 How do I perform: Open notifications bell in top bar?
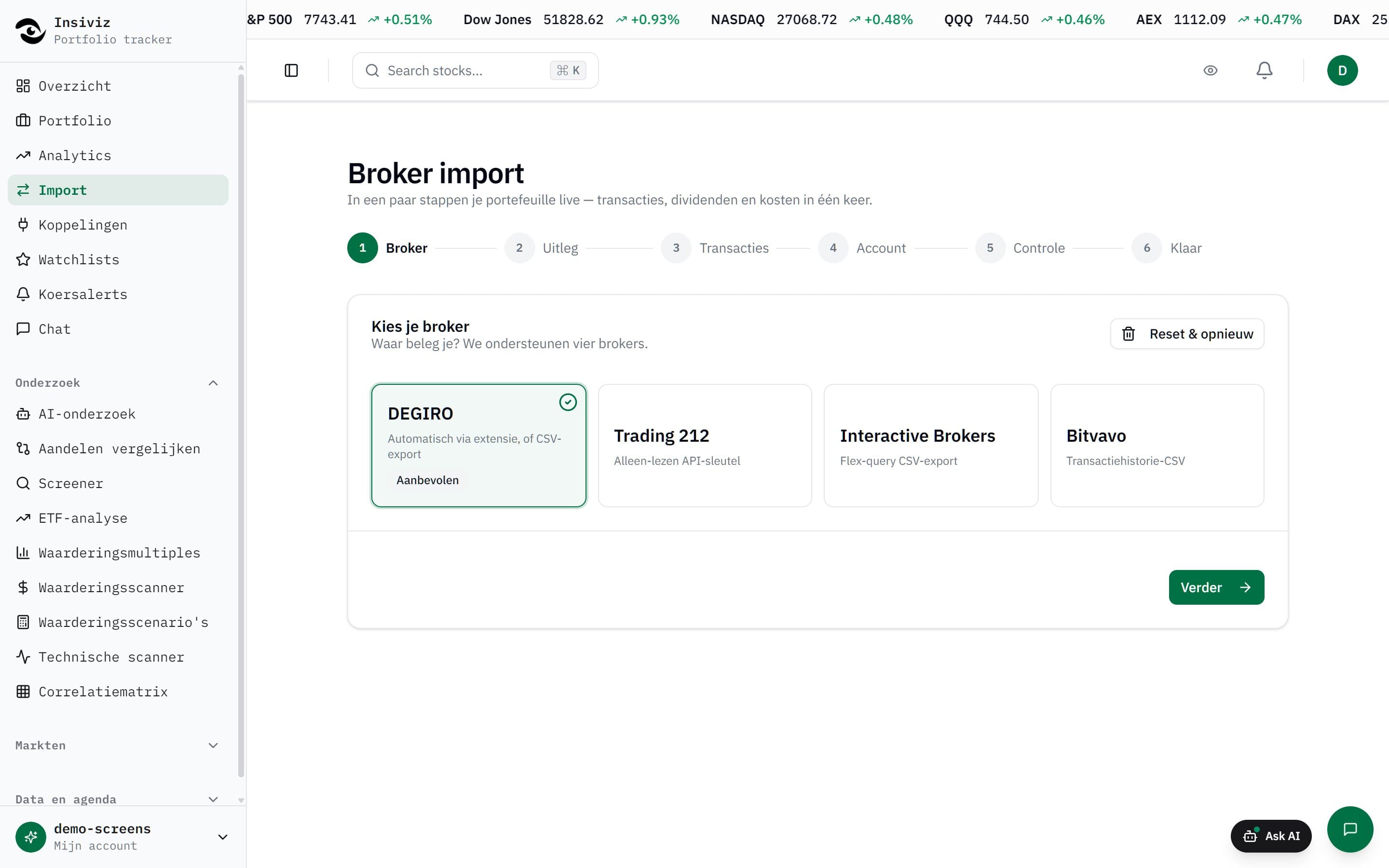click(x=1264, y=70)
